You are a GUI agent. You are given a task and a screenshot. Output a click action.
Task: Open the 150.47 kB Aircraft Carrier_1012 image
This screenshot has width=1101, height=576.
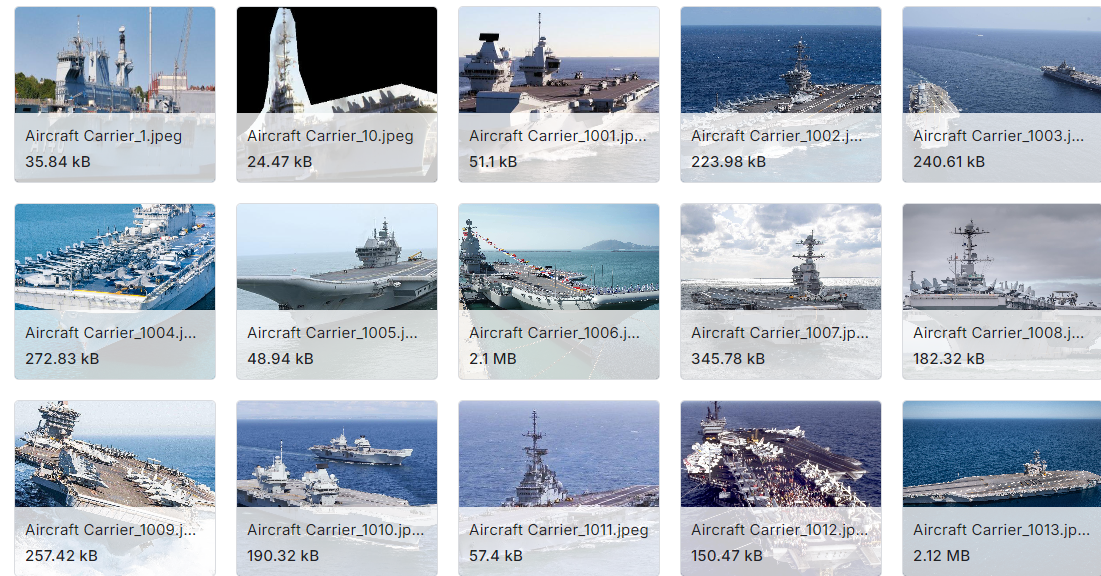(781, 488)
